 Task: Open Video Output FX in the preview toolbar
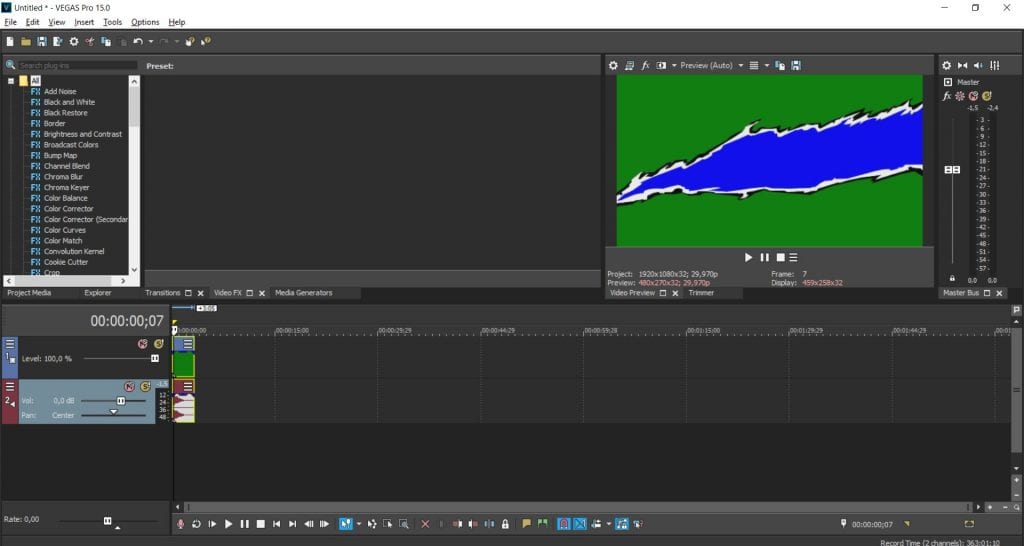coord(646,65)
